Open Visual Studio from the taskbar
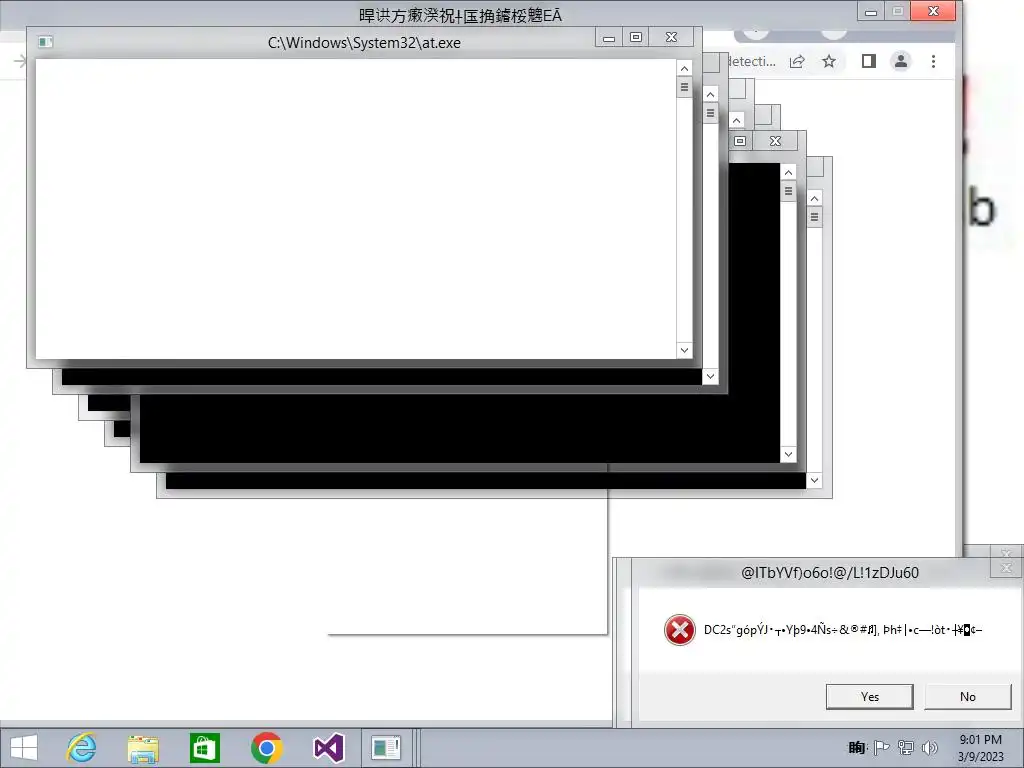Viewport: 1024px width, 768px height. 328,748
